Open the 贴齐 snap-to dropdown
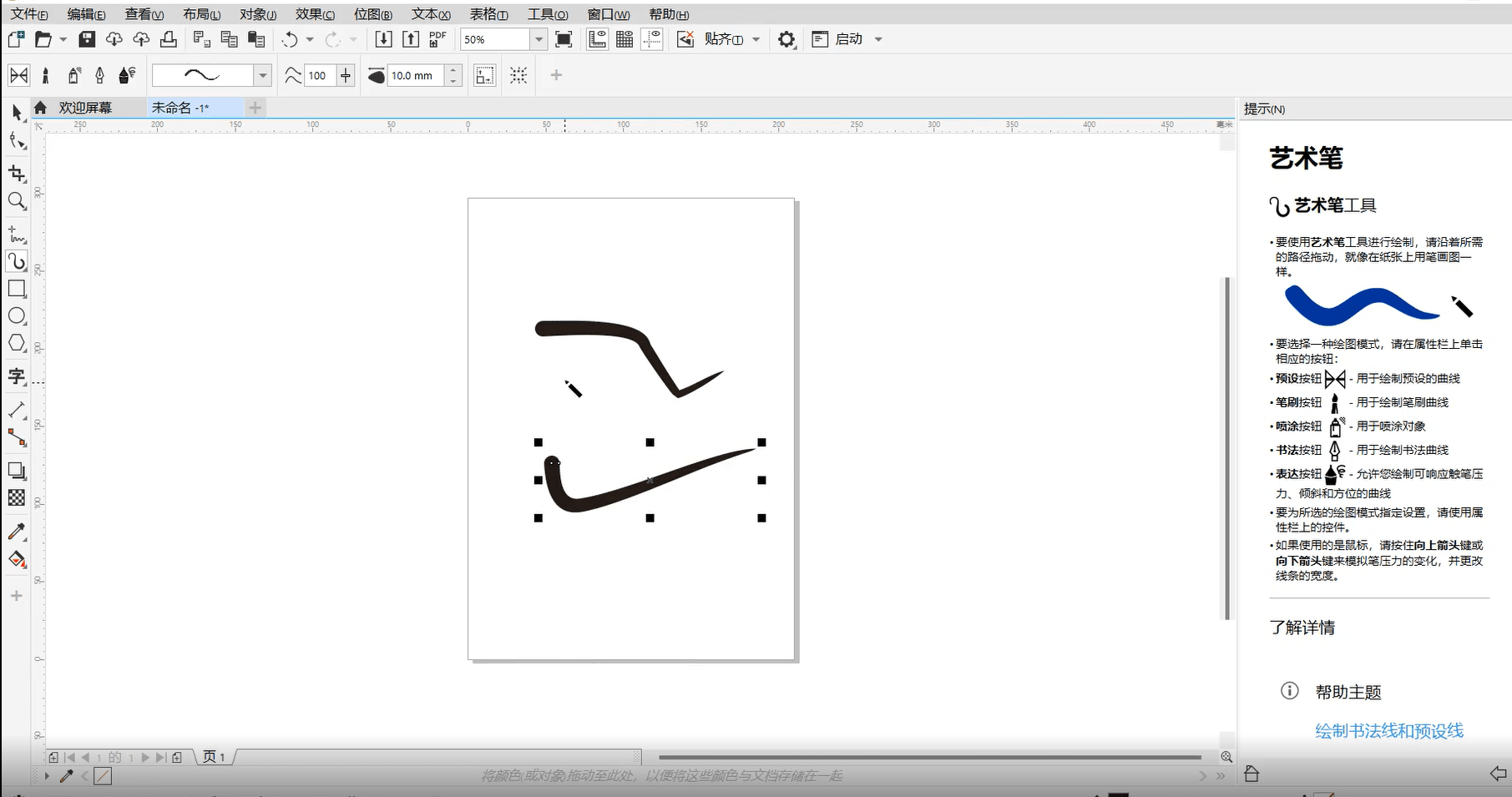1512x797 pixels. tap(756, 39)
